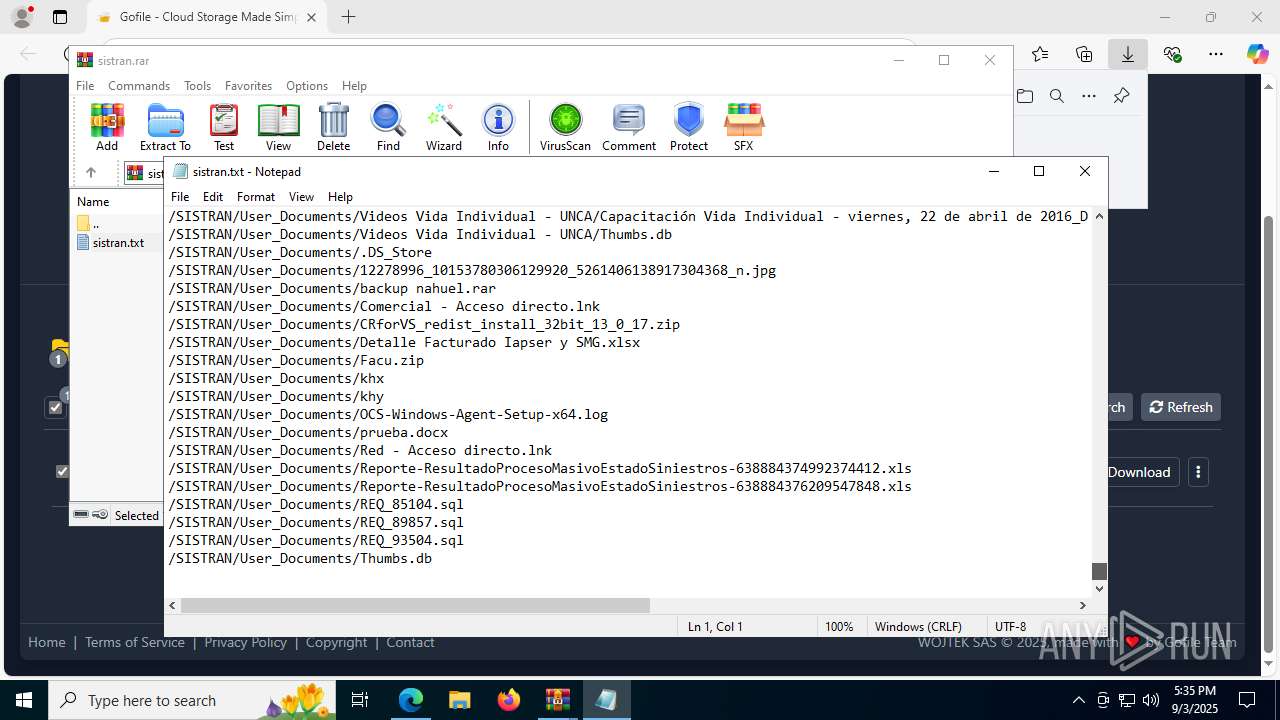Image resolution: width=1280 pixels, height=720 pixels.
Task: Open the Tools menu in WinRAR
Action: 197,86
